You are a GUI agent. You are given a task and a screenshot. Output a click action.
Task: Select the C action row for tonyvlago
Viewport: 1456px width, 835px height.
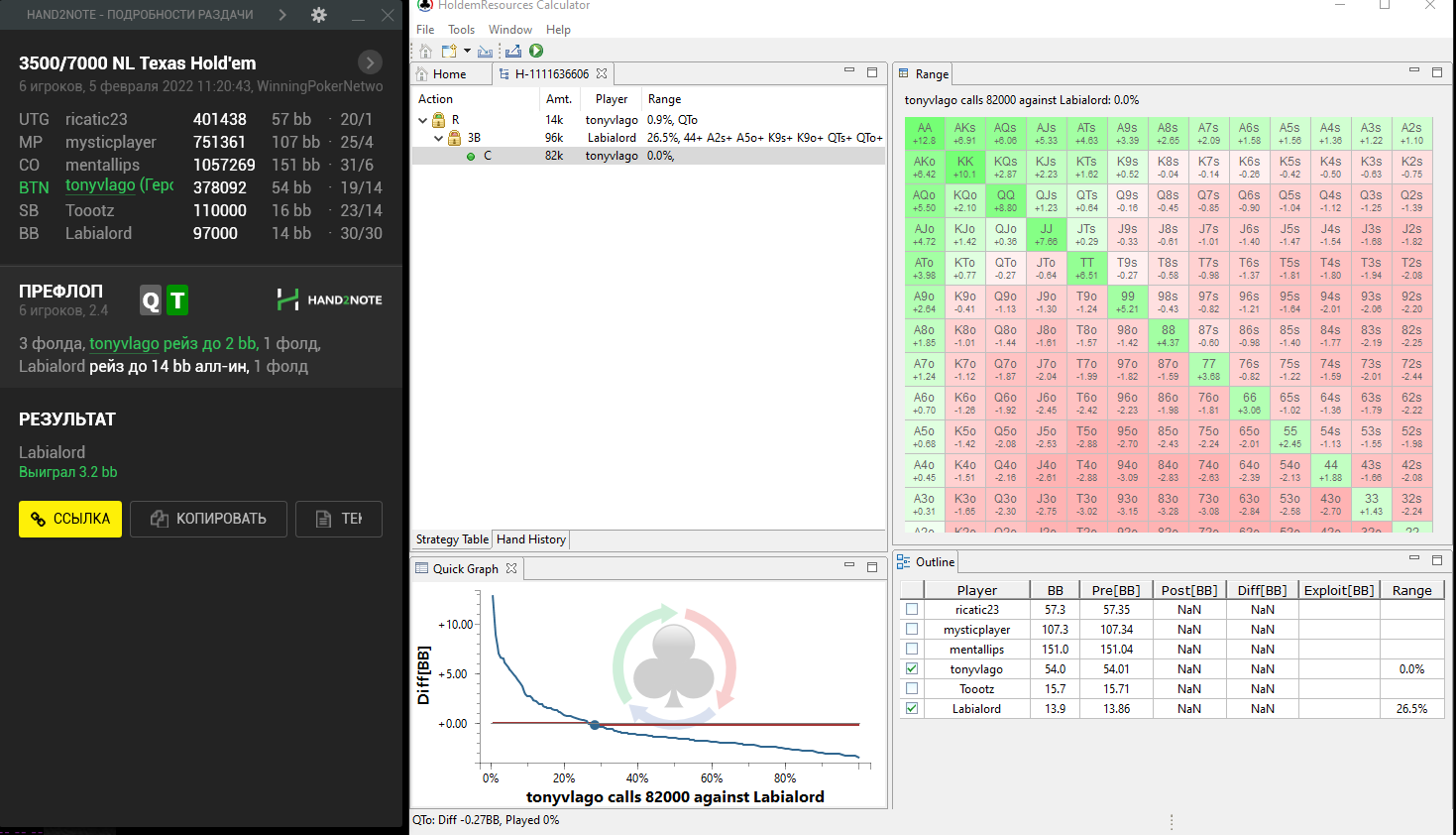click(648, 156)
